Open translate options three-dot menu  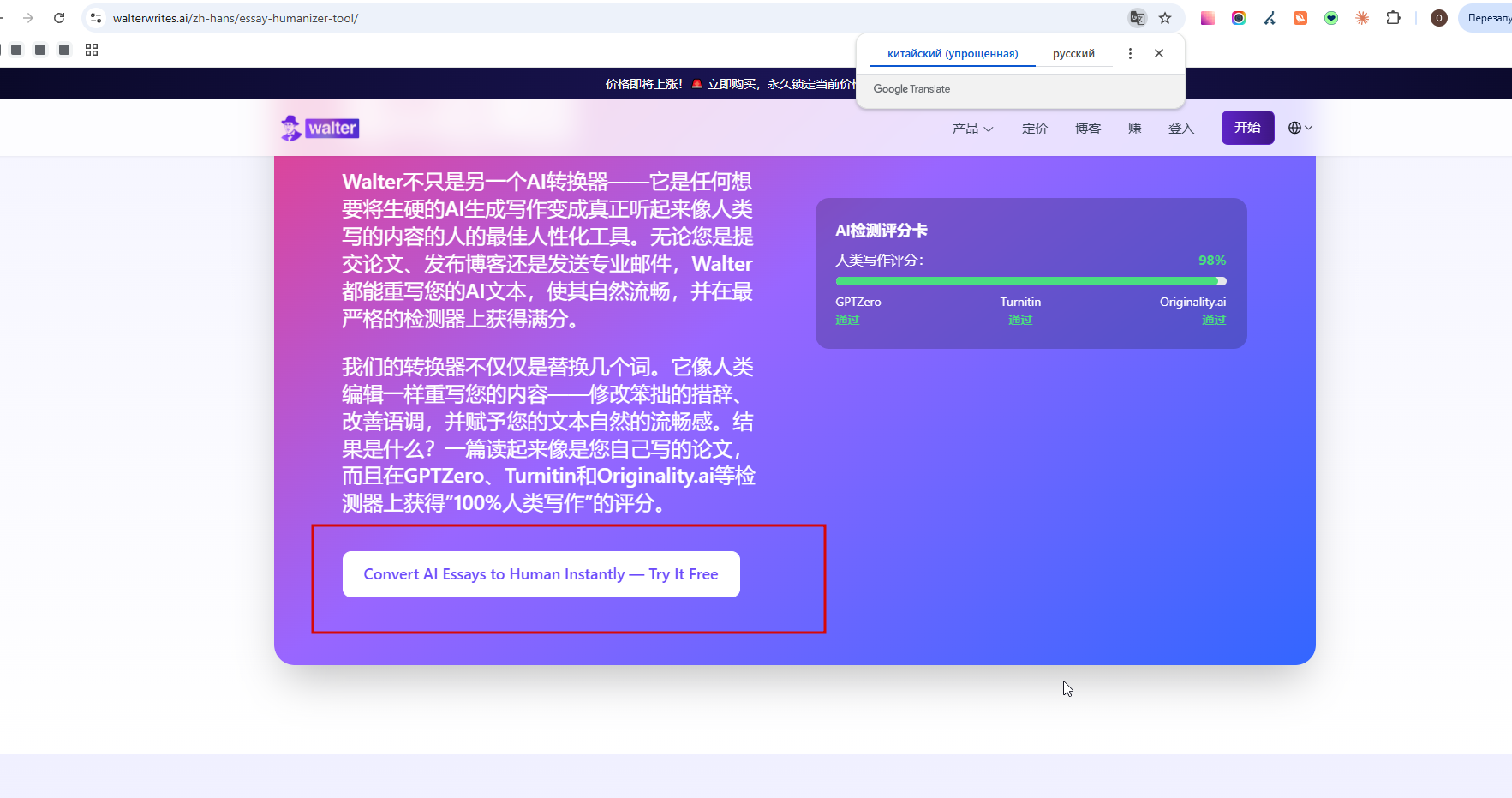pos(1130,53)
